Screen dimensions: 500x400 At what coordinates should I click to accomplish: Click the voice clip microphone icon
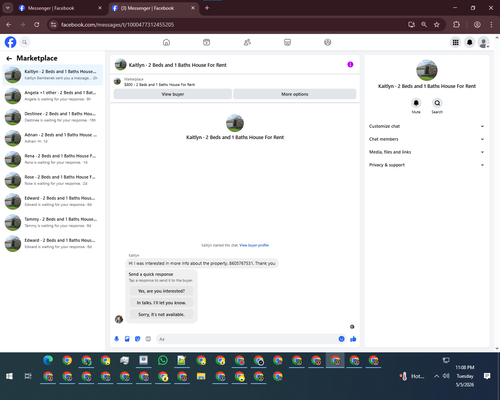(117, 339)
